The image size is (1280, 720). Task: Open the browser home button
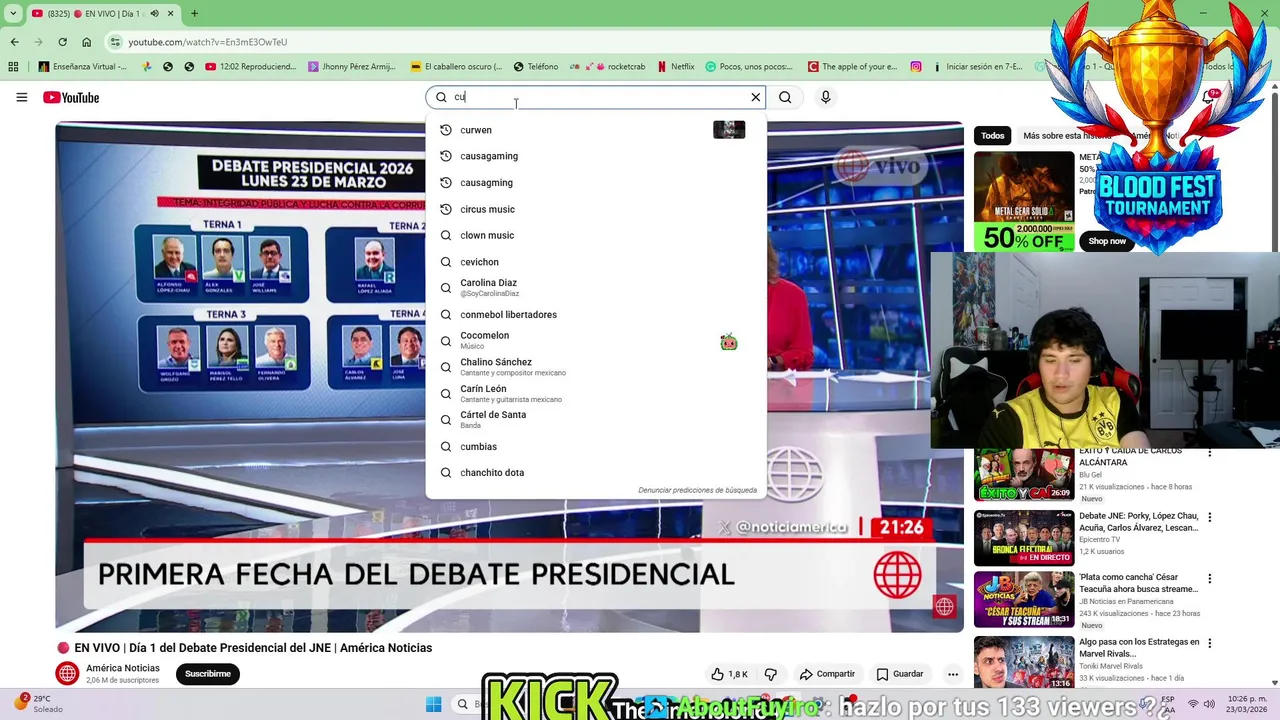click(86, 42)
